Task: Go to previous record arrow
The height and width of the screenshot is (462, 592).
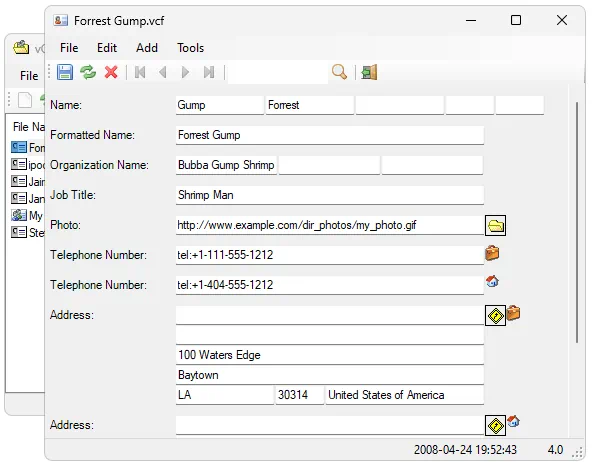Action: click(x=163, y=72)
